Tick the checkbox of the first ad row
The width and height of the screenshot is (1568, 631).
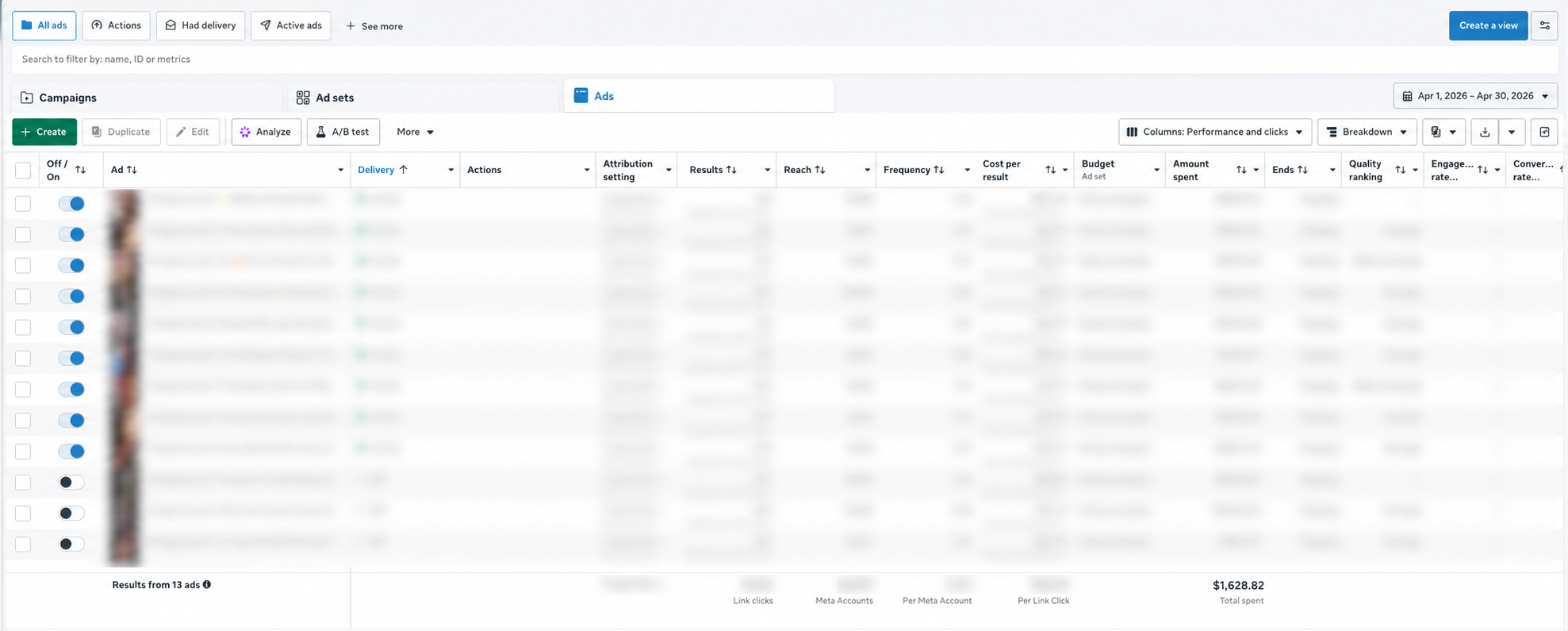[x=23, y=203]
